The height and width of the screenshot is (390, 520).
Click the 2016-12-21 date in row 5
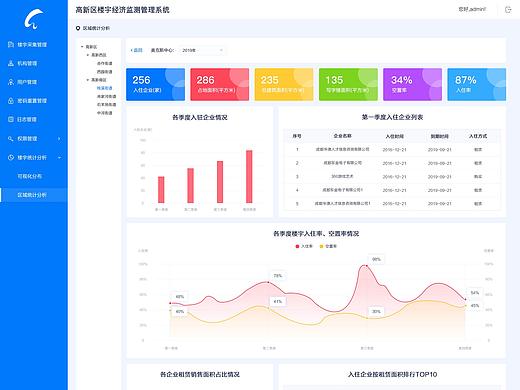pyautogui.click(x=395, y=203)
